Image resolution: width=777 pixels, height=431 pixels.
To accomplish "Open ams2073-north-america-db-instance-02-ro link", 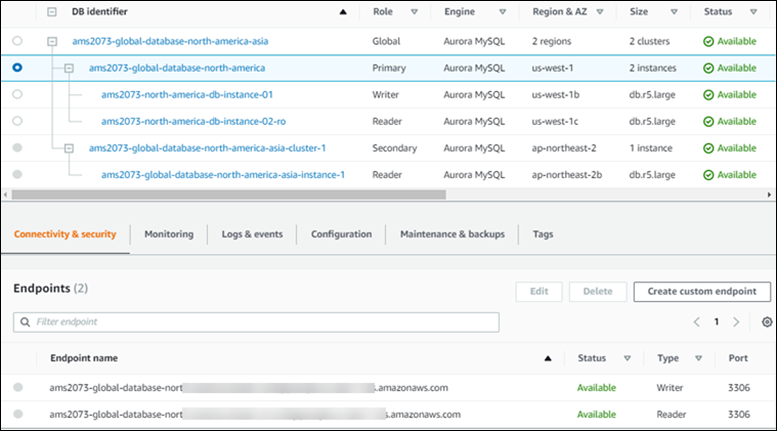I will (193, 122).
